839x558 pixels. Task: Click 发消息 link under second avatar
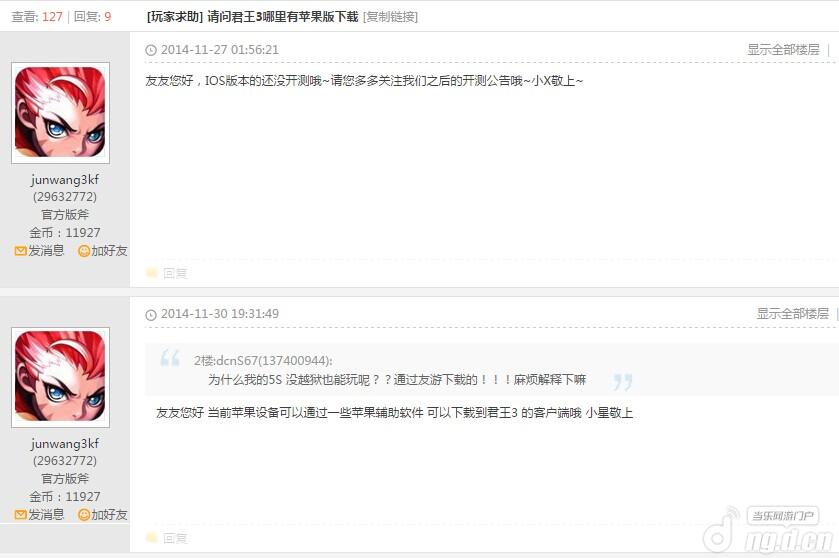coord(46,515)
